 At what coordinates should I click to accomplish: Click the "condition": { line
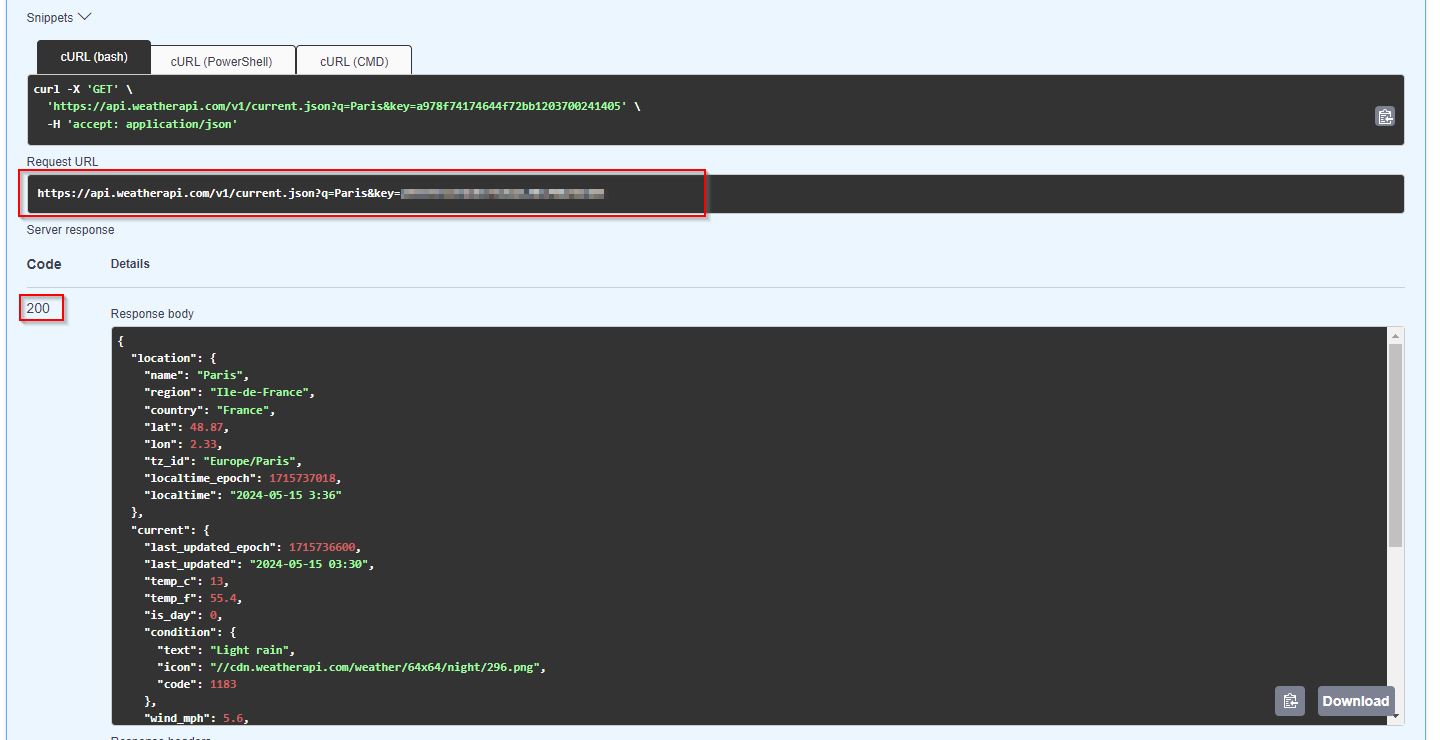pos(191,632)
